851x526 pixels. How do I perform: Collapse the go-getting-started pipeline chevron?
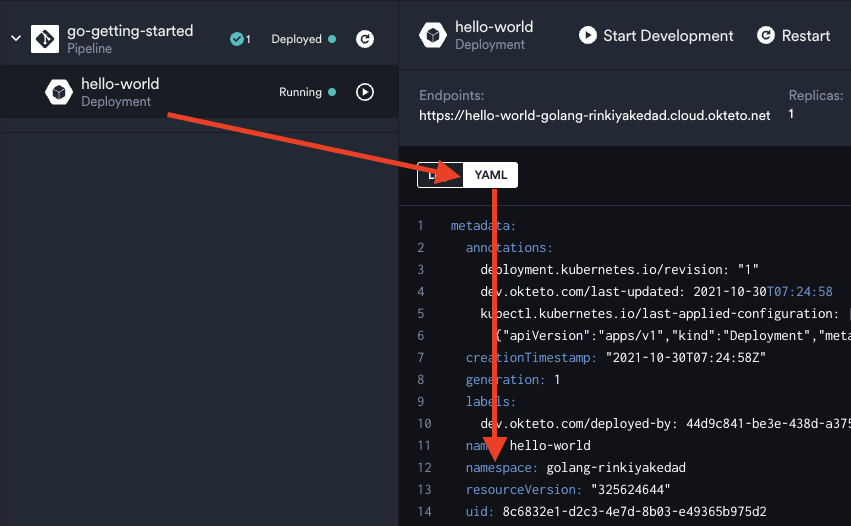16,39
